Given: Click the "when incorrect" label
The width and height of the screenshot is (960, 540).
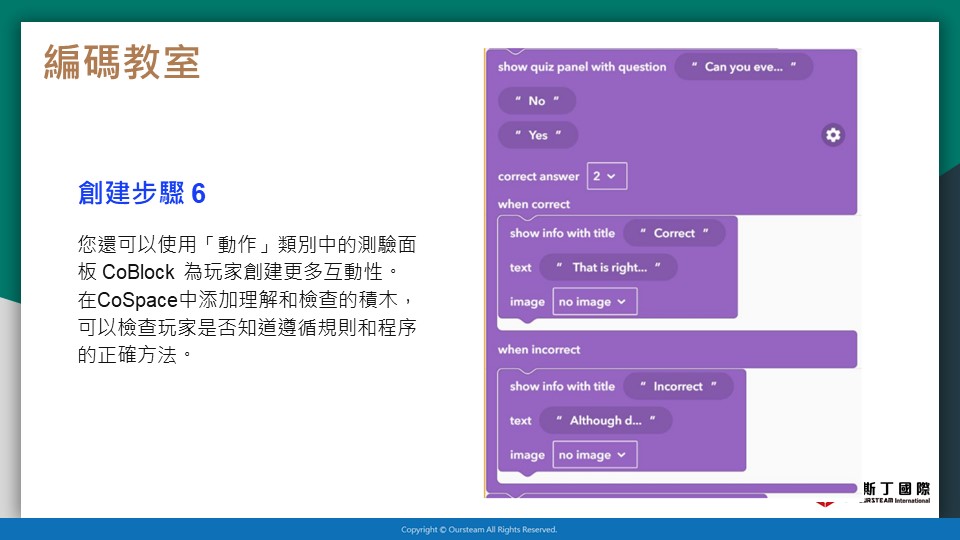Looking at the screenshot, I should pos(539,350).
